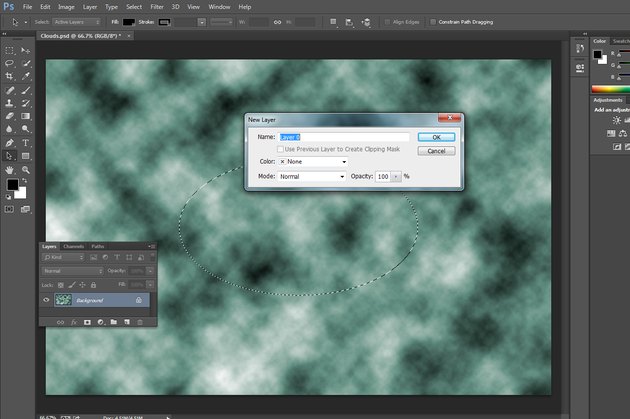This screenshot has height=419, width=630.
Task: Add layer mask icon in Layers panel
Action: pyautogui.click(x=87, y=322)
